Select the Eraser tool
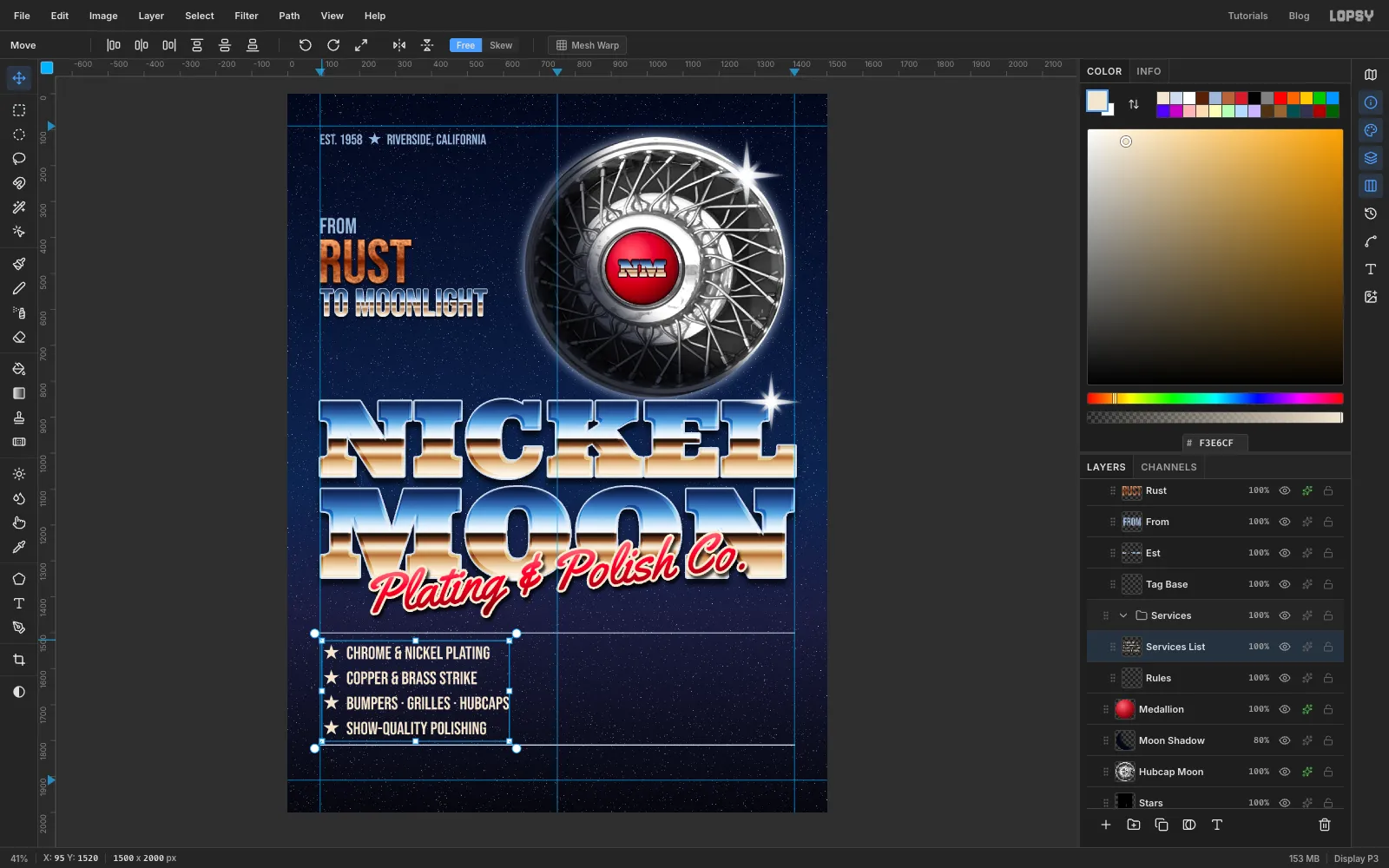The width and height of the screenshot is (1389, 868). (x=19, y=337)
